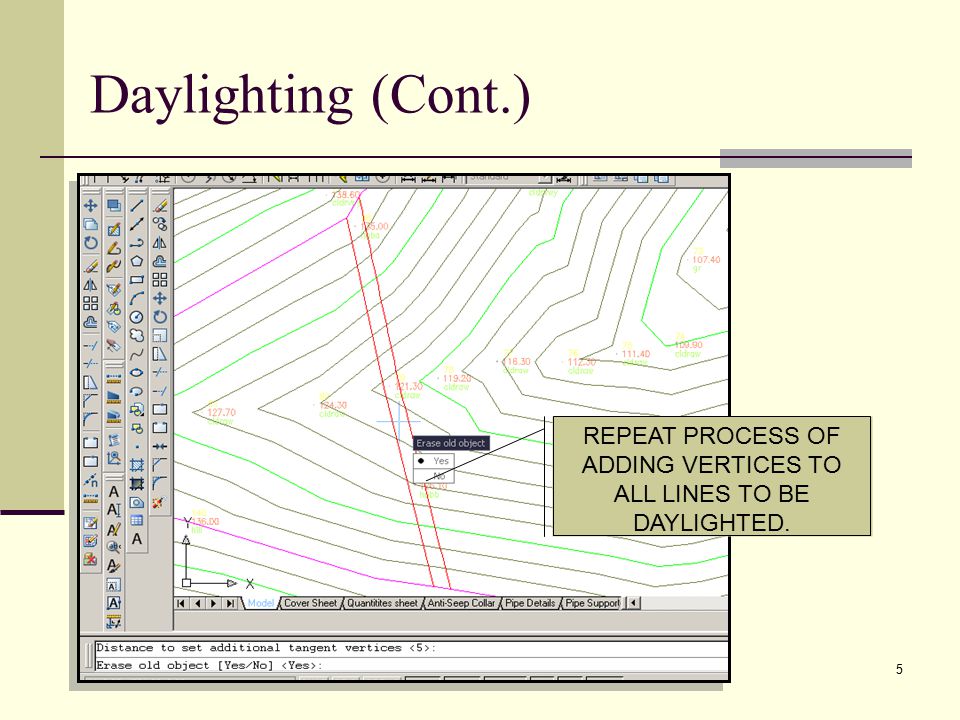The width and height of the screenshot is (960, 720).
Task: Select the circular Copy objects tool
Action: pos(160,224)
